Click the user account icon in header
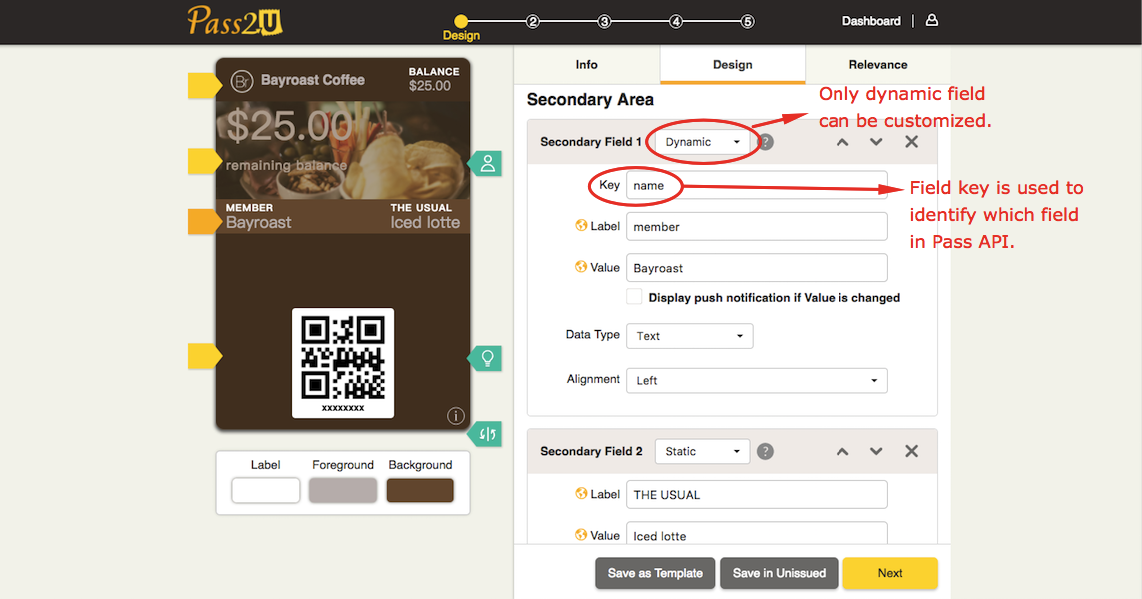Image resolution: width=1142 pixels, height=599 pixels. click(931, 20)
